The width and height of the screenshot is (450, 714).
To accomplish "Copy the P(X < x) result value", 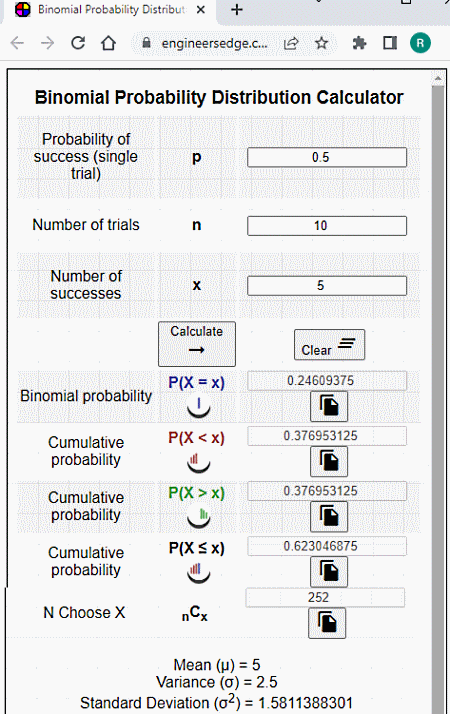I will pos(329,461).
